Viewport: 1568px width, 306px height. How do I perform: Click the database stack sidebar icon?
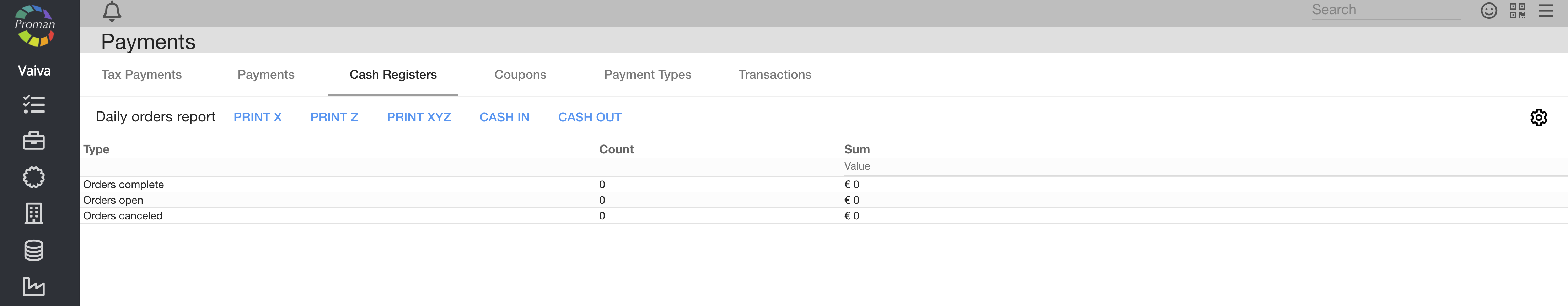click(x=34, y=250)
